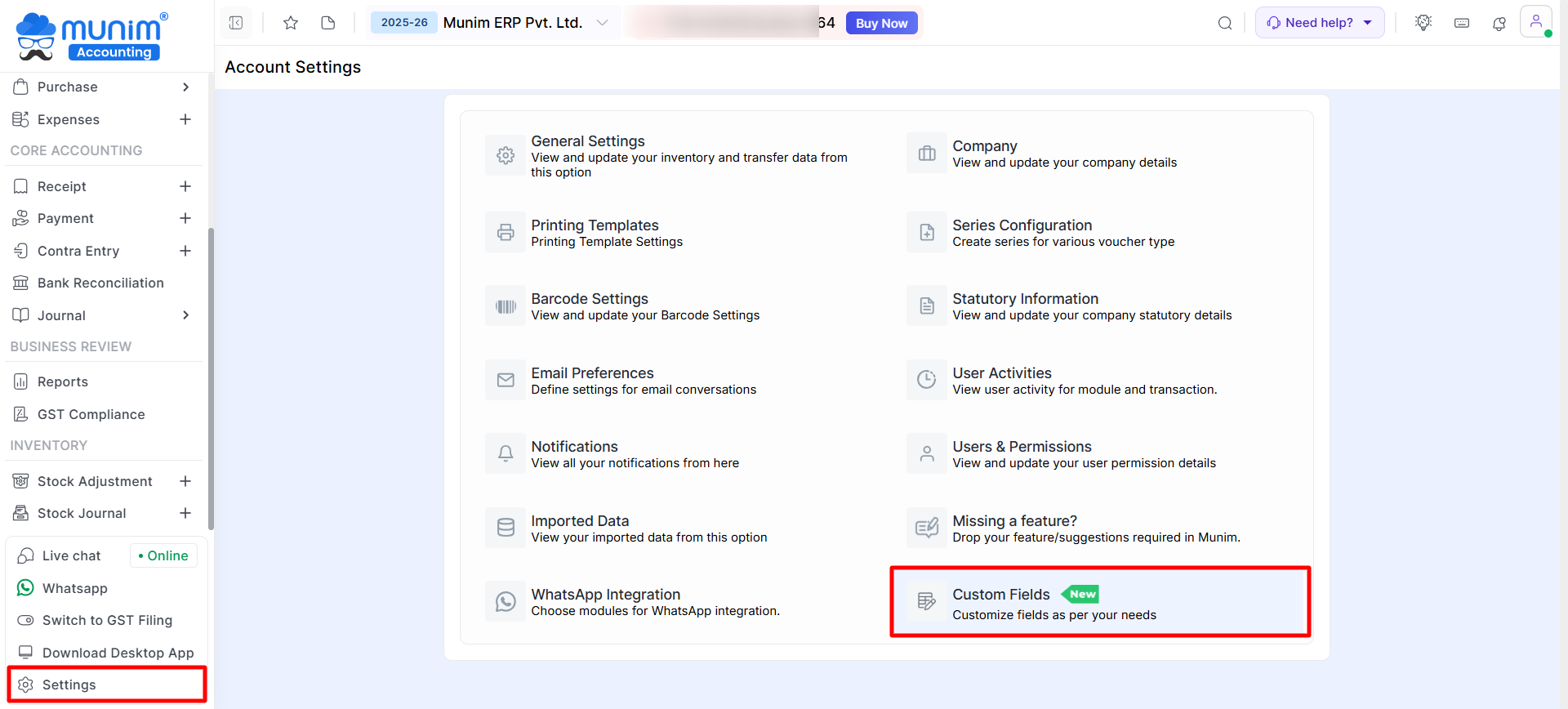Expand the Purchase menu chevron
This screenshot has width=1568, height=709.
[186, 87]
